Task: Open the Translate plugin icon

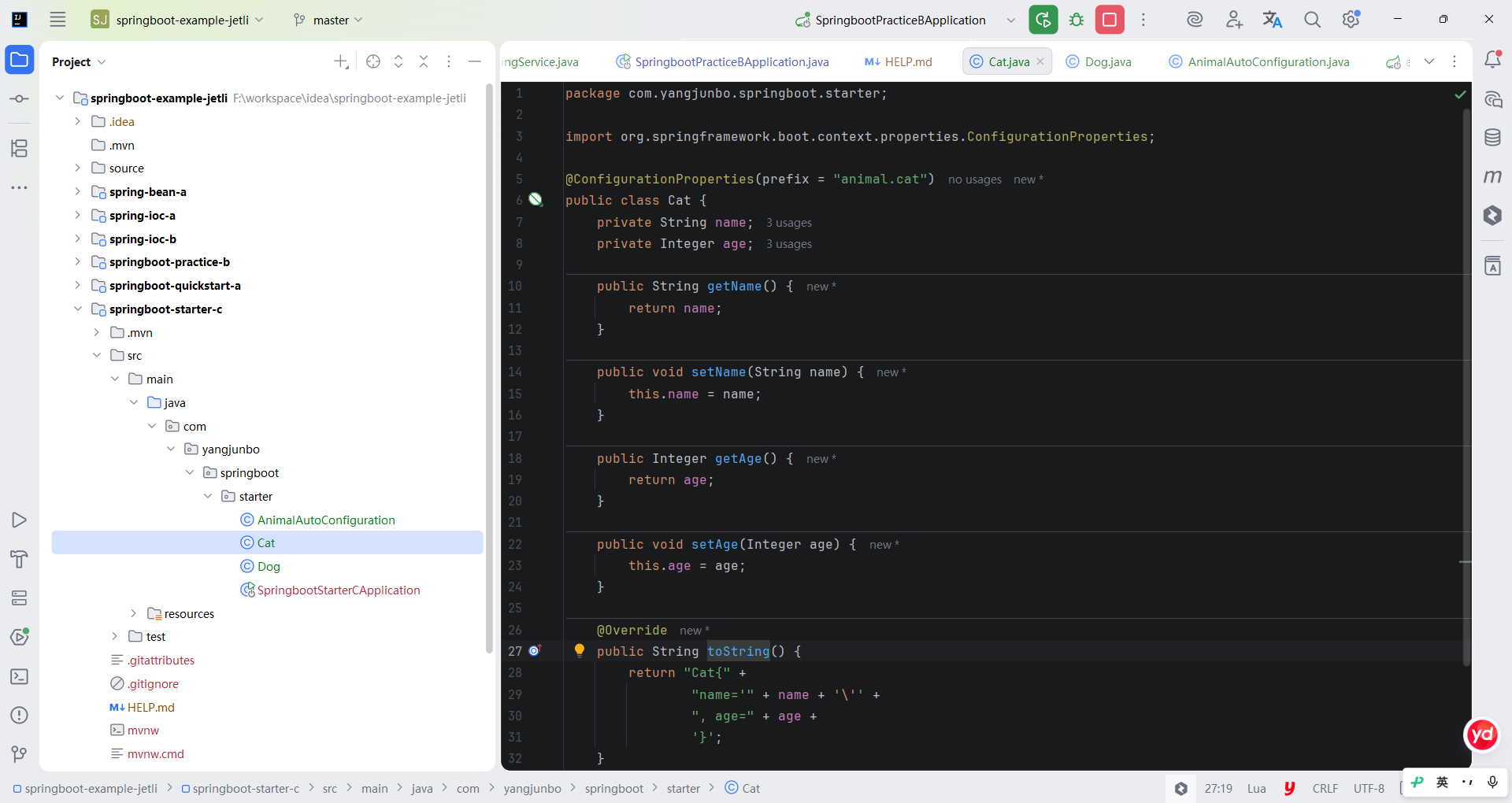Action: point(1273,20)
